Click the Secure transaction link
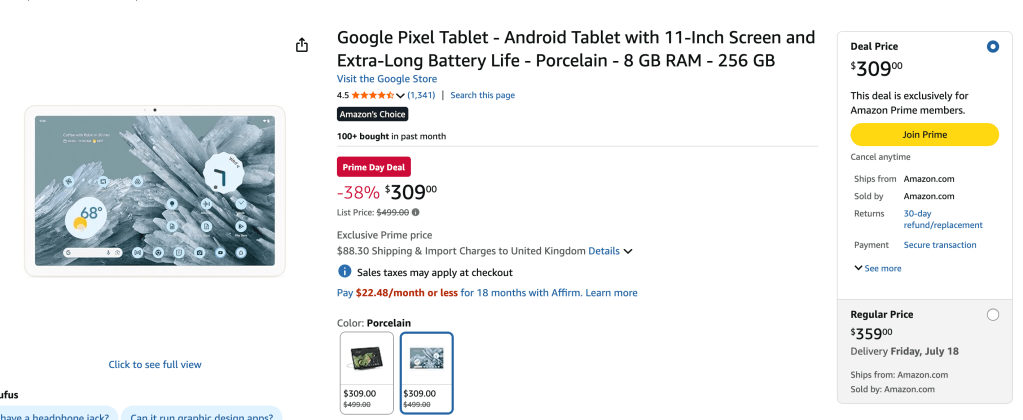Image resolution: width=1023 pixels, height=420 pixels. click(939, 245)
